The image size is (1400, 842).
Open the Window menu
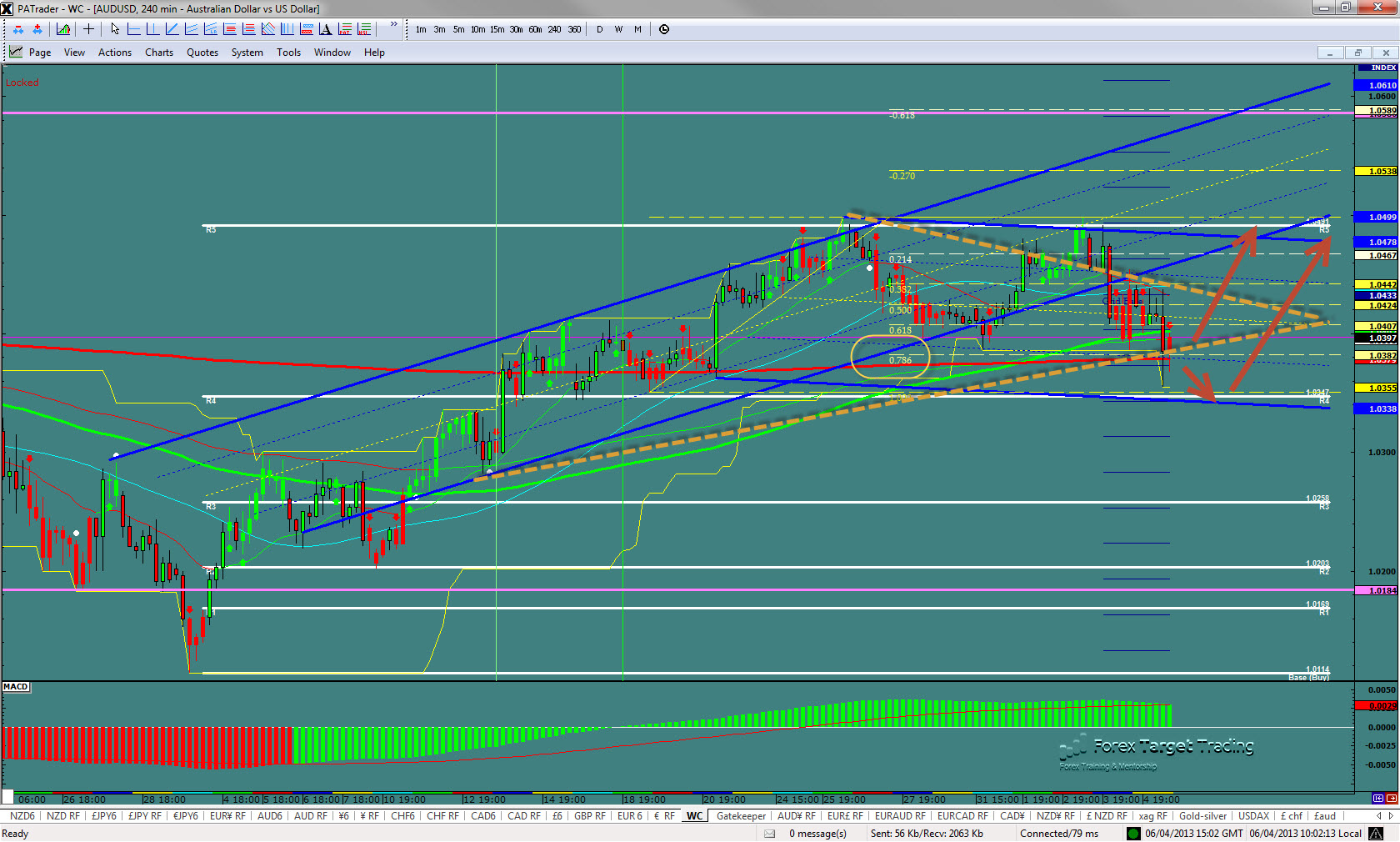(x=332, y=53)
